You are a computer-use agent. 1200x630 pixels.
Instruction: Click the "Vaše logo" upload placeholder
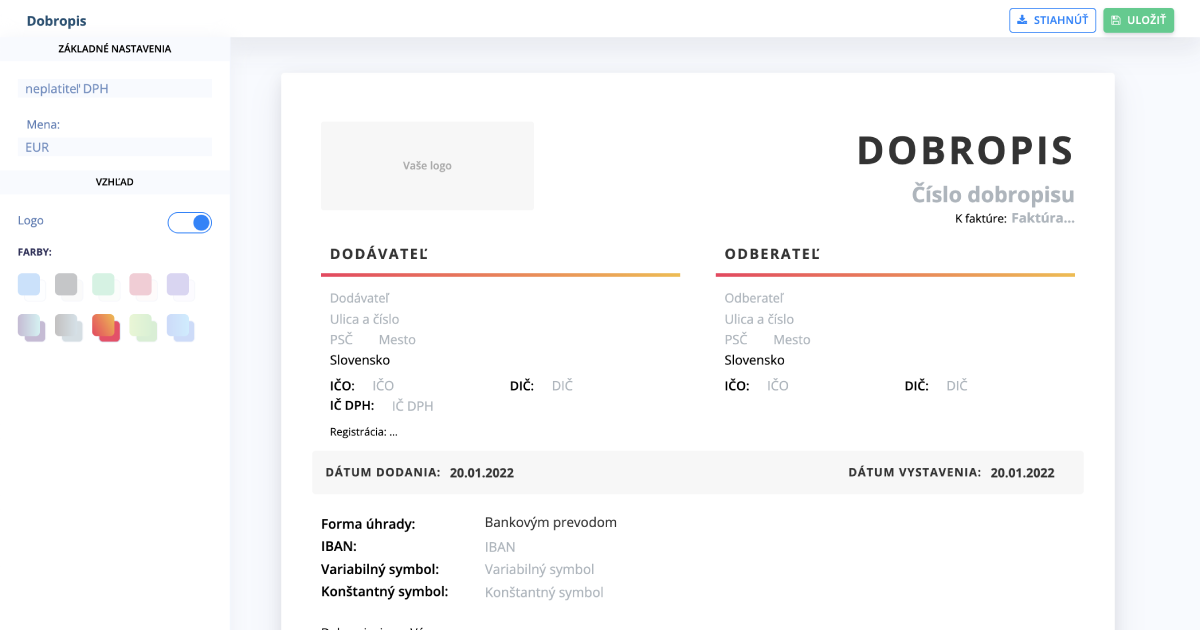[x=427, y=165]
